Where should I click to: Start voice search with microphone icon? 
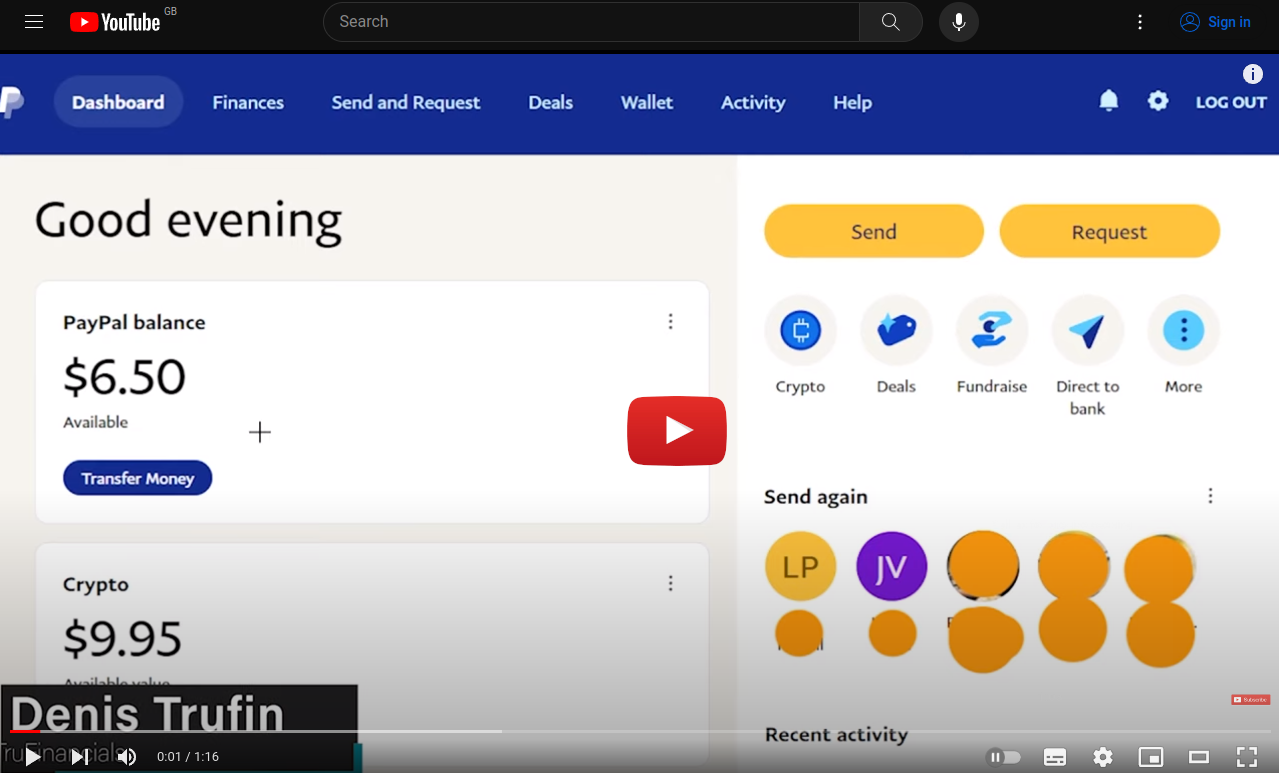[958, 22]
